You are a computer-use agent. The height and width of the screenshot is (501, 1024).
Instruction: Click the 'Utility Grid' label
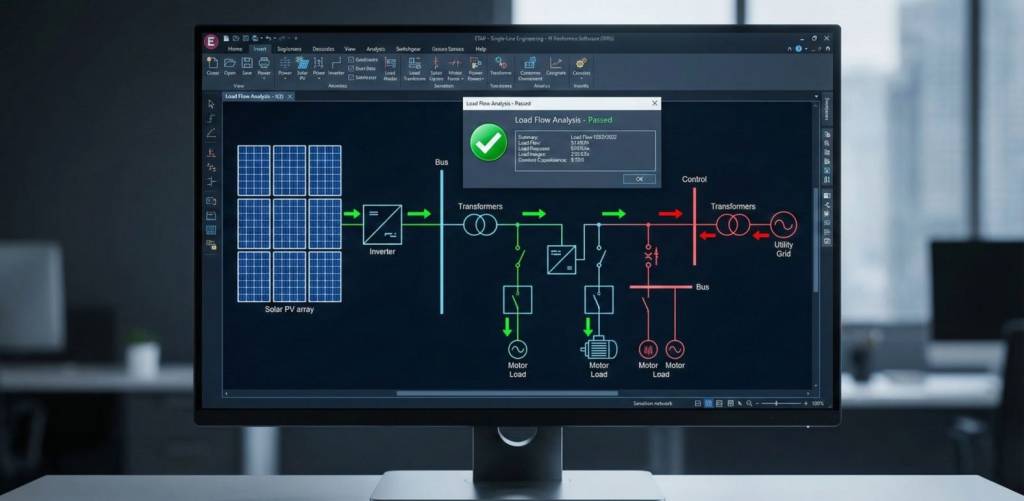[784, 249]
